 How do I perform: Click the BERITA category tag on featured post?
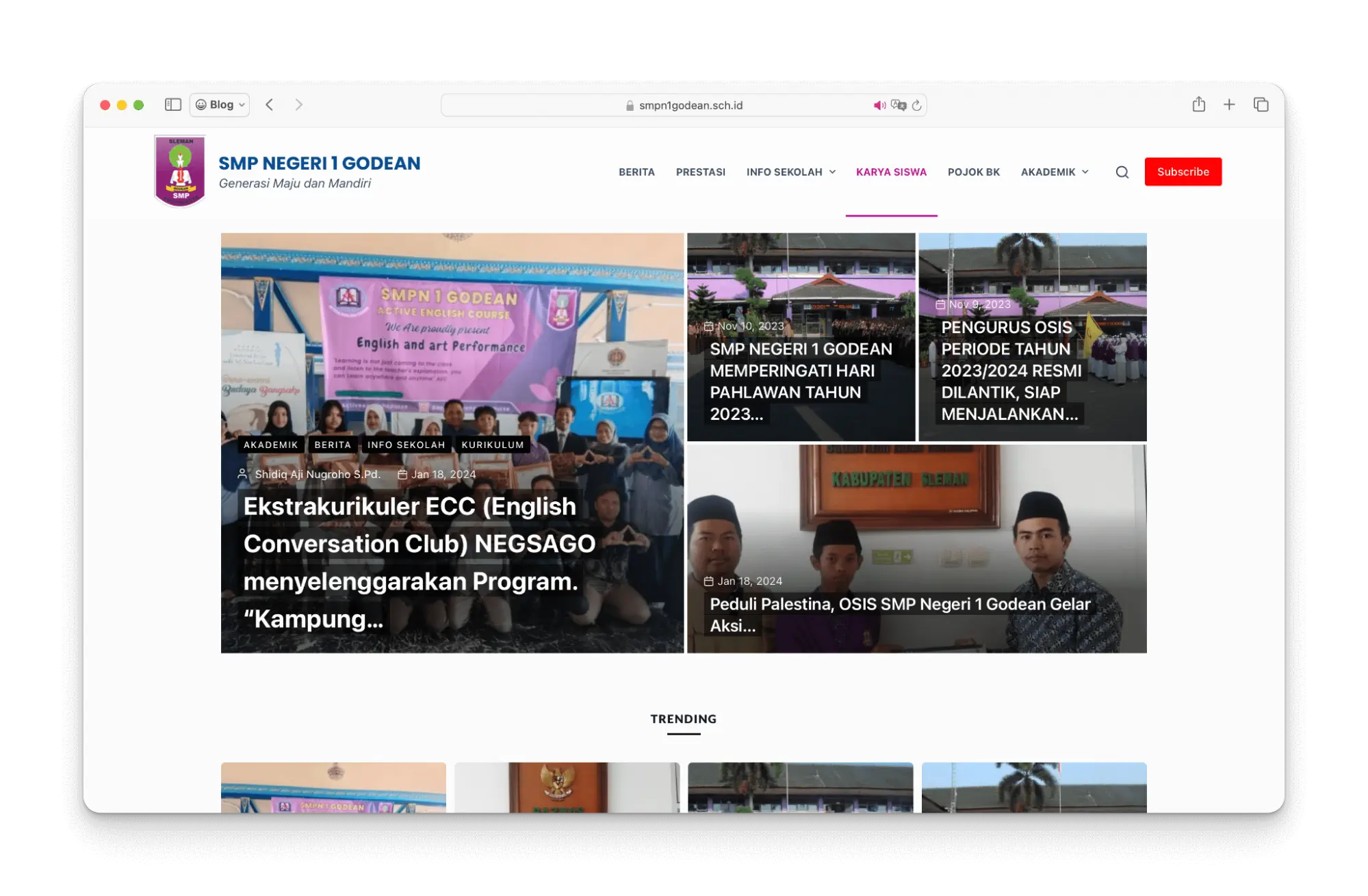click(333, 445)
